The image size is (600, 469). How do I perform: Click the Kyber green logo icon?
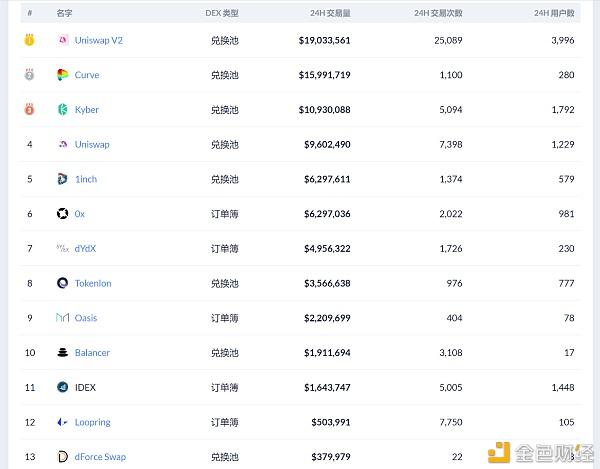63,110
